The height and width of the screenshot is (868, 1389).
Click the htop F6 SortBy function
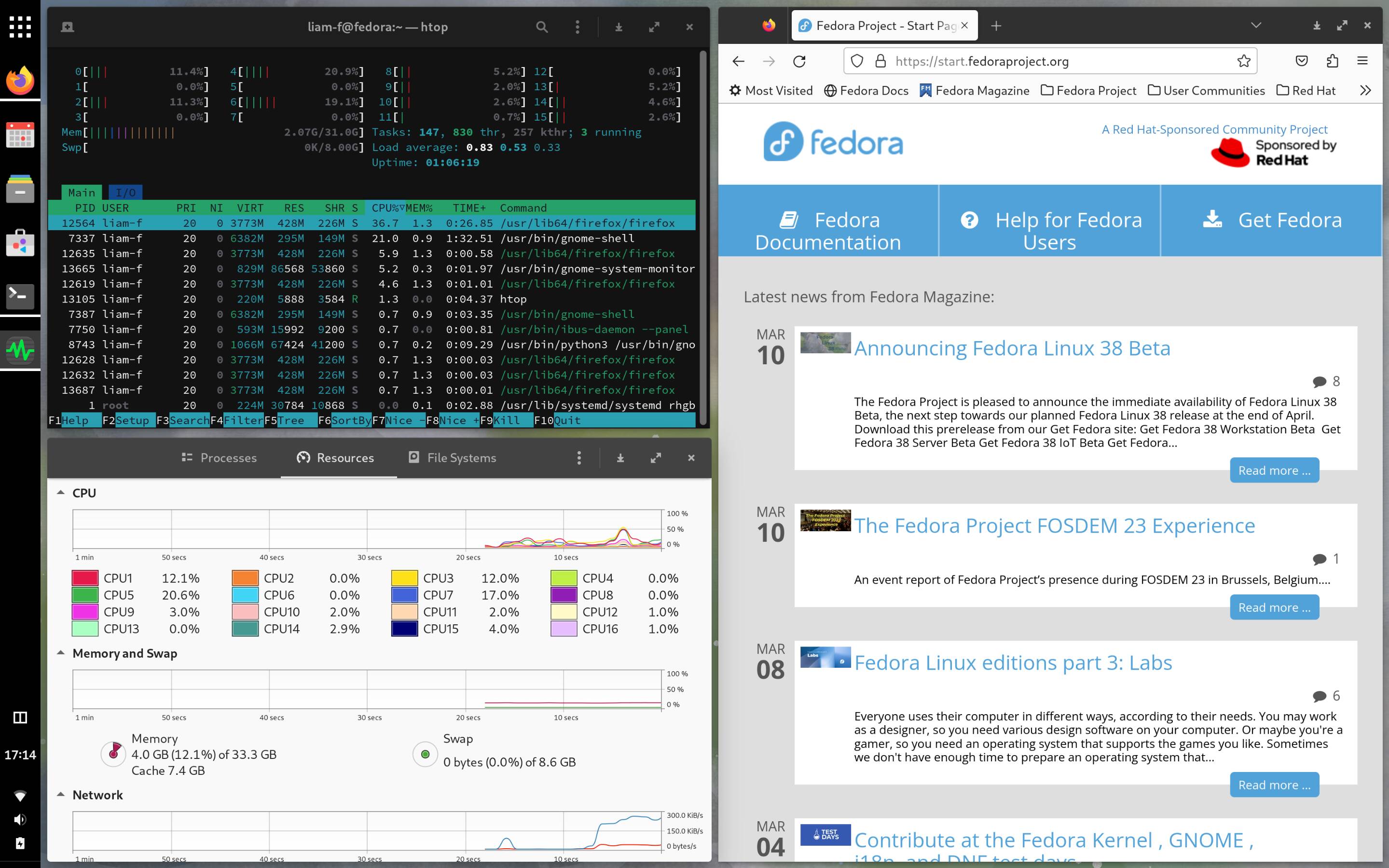pos(345,420)
